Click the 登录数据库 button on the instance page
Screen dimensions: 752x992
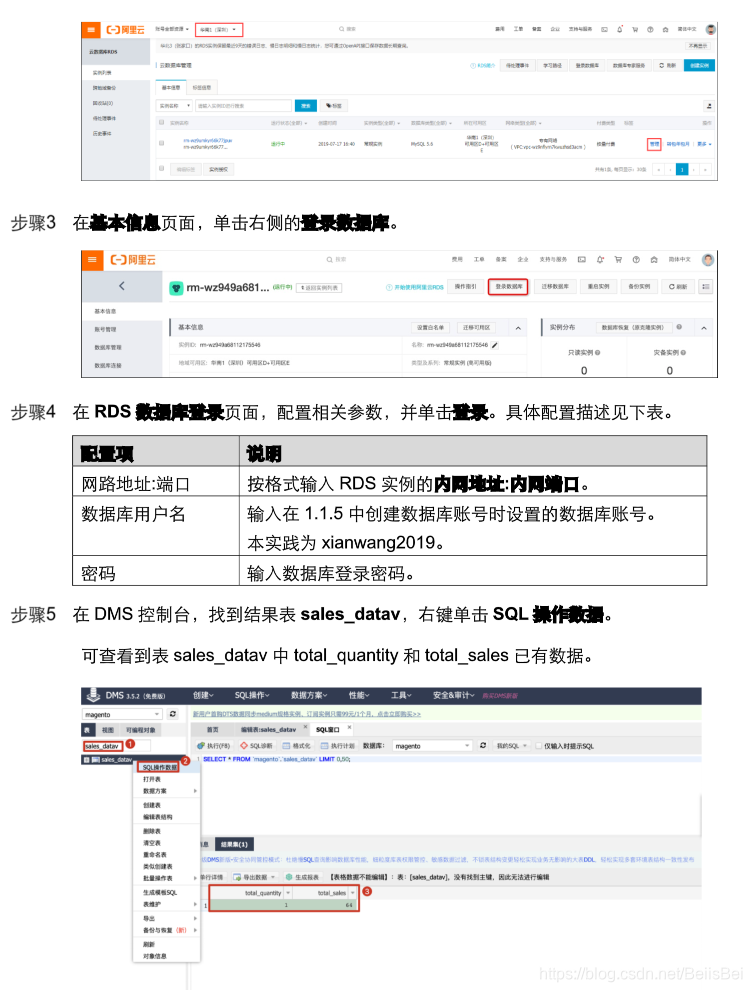(509, 287)
